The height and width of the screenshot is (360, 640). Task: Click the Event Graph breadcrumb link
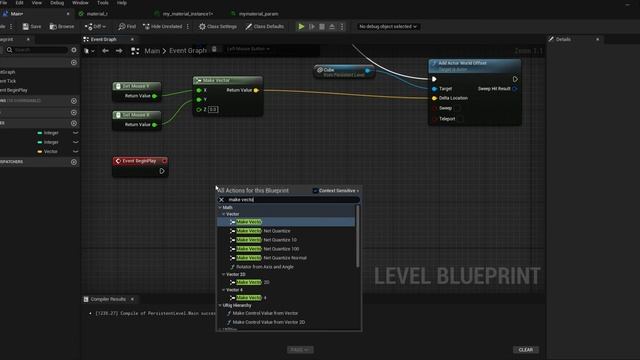point(188,51)
